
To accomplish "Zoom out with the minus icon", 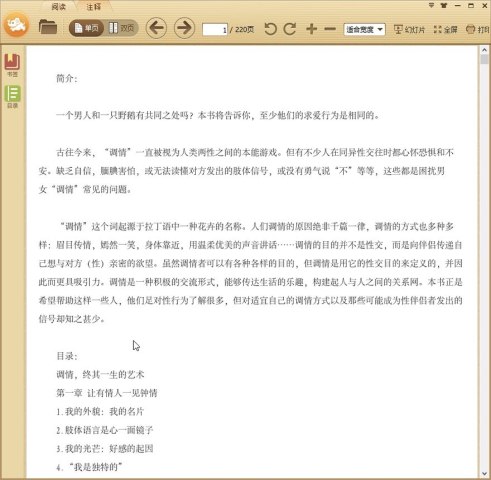I will tap(330, 29).
